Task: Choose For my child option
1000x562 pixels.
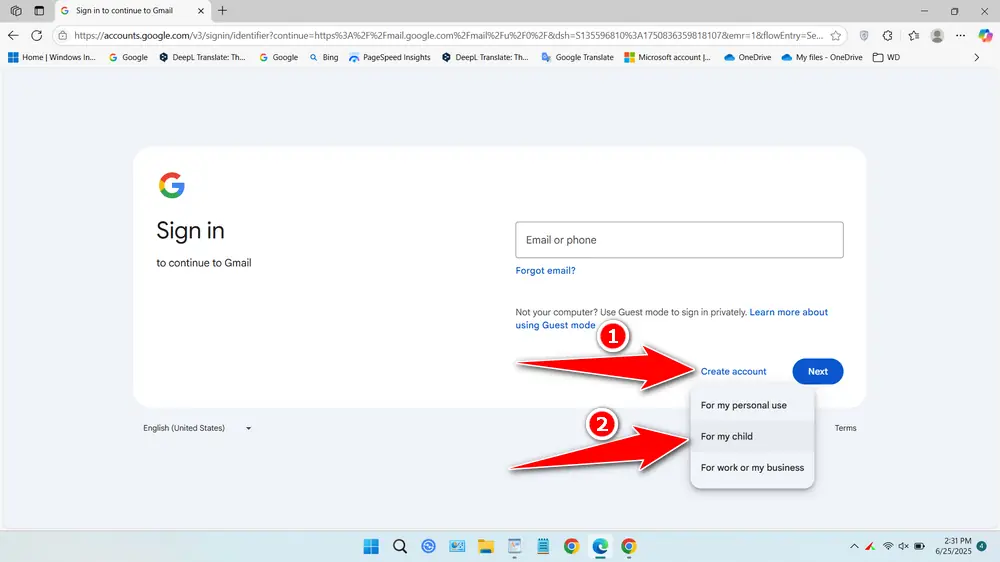Action: pyautogui.click(x=752, y=436)
